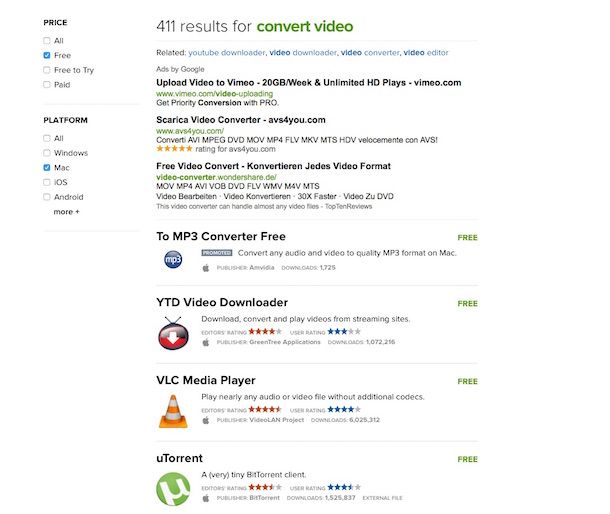Click the Apple icon under To MP3 Converter
Image resolution: width=610 pixels, height=514 pixels.
click(206, 268)
